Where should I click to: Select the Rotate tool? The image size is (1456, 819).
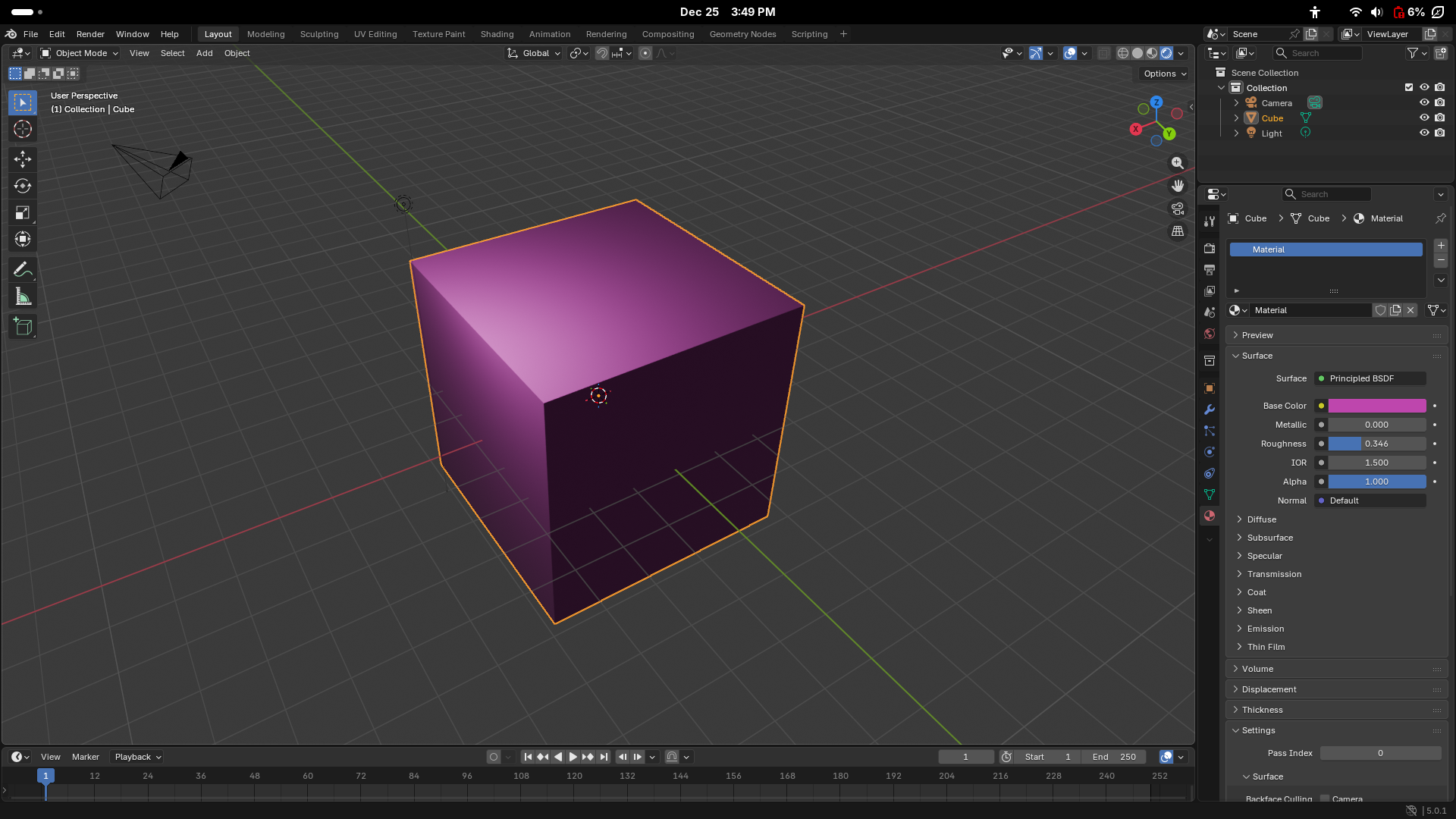click(x=23, y=186)
